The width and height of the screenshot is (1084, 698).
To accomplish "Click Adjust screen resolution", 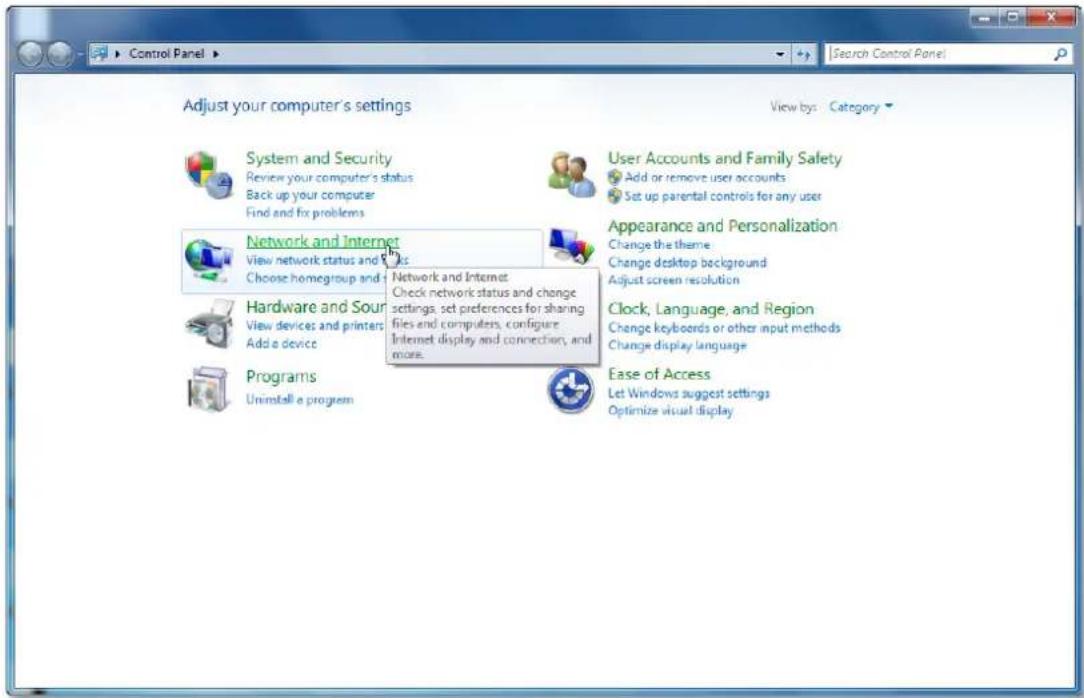I will (673, 280).
